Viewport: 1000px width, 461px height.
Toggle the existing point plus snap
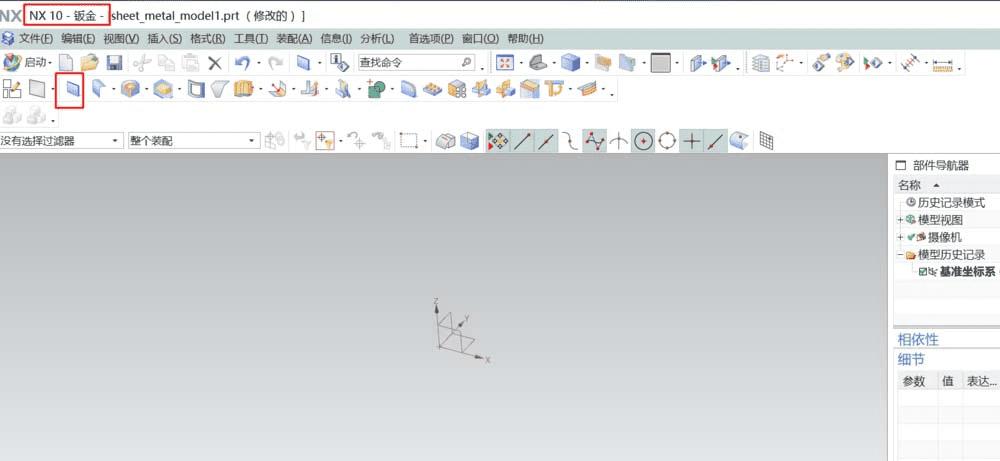(691, 141)
